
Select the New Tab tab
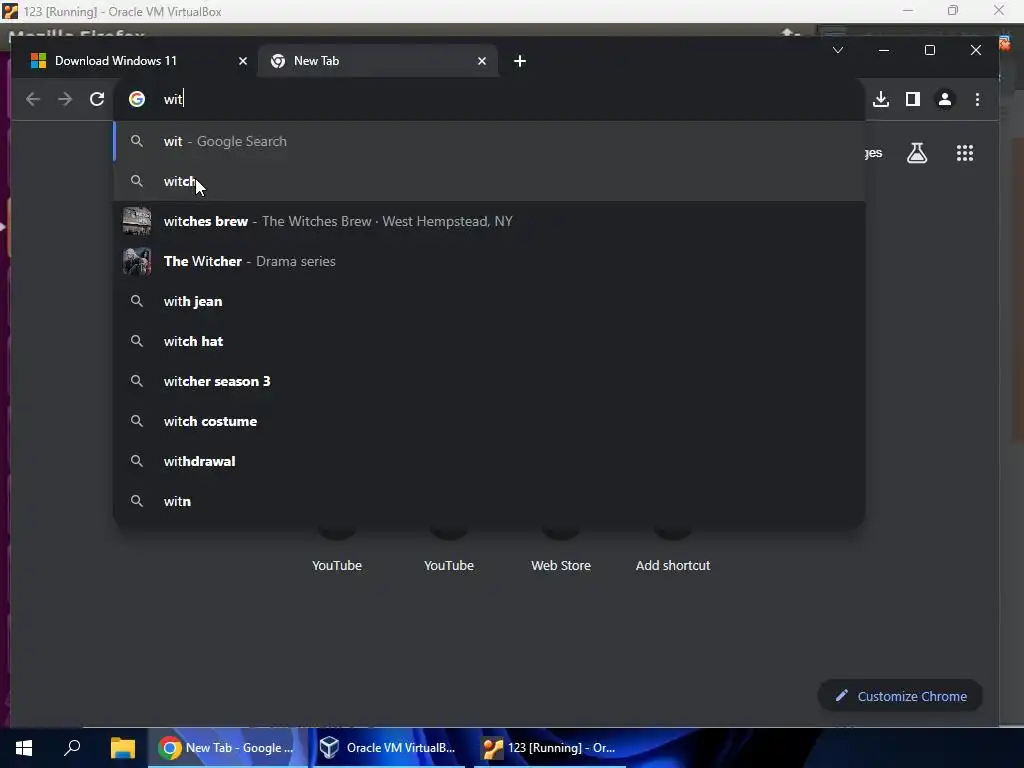click(378, 61)
